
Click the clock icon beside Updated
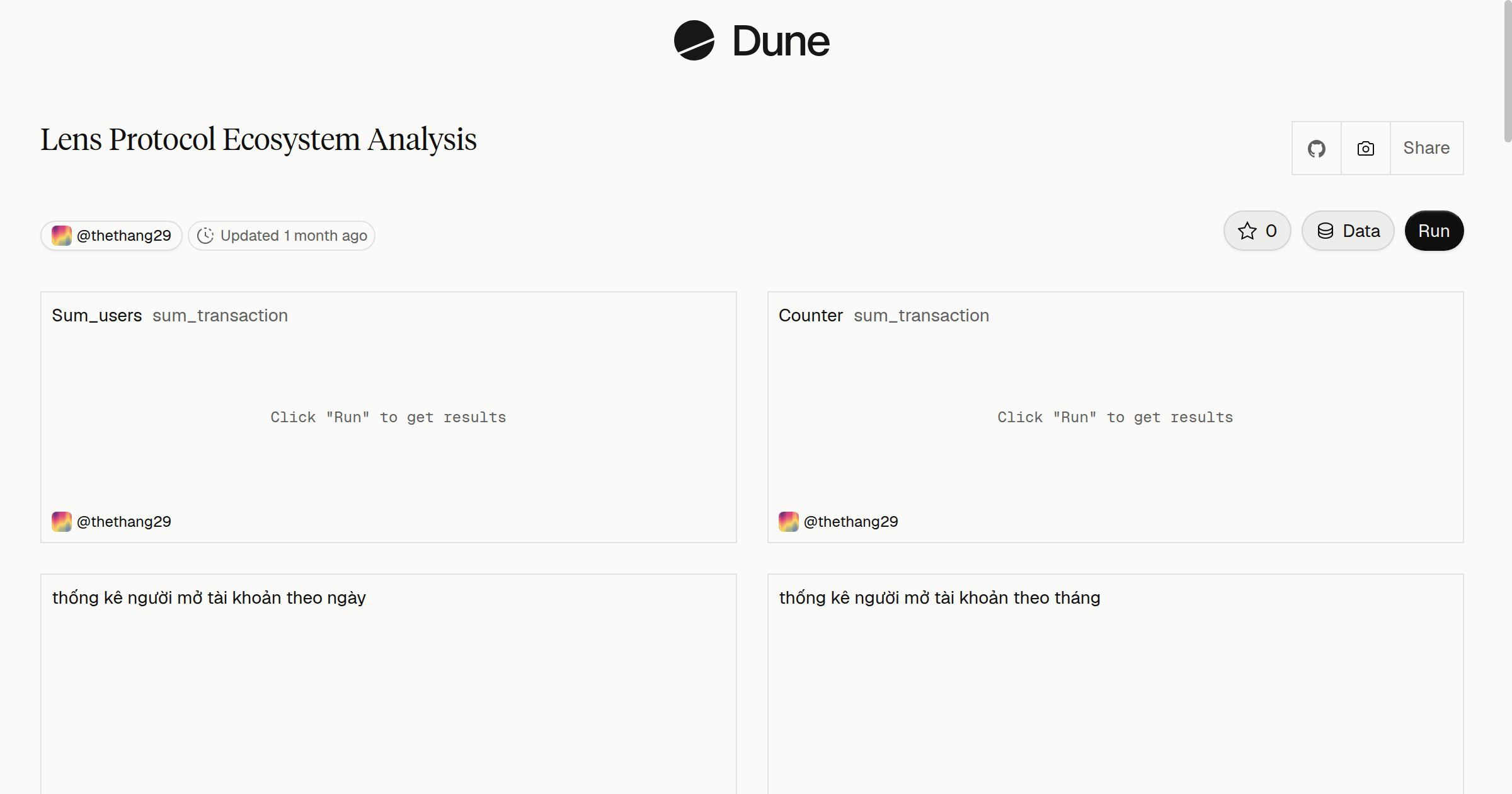point(205,236)
